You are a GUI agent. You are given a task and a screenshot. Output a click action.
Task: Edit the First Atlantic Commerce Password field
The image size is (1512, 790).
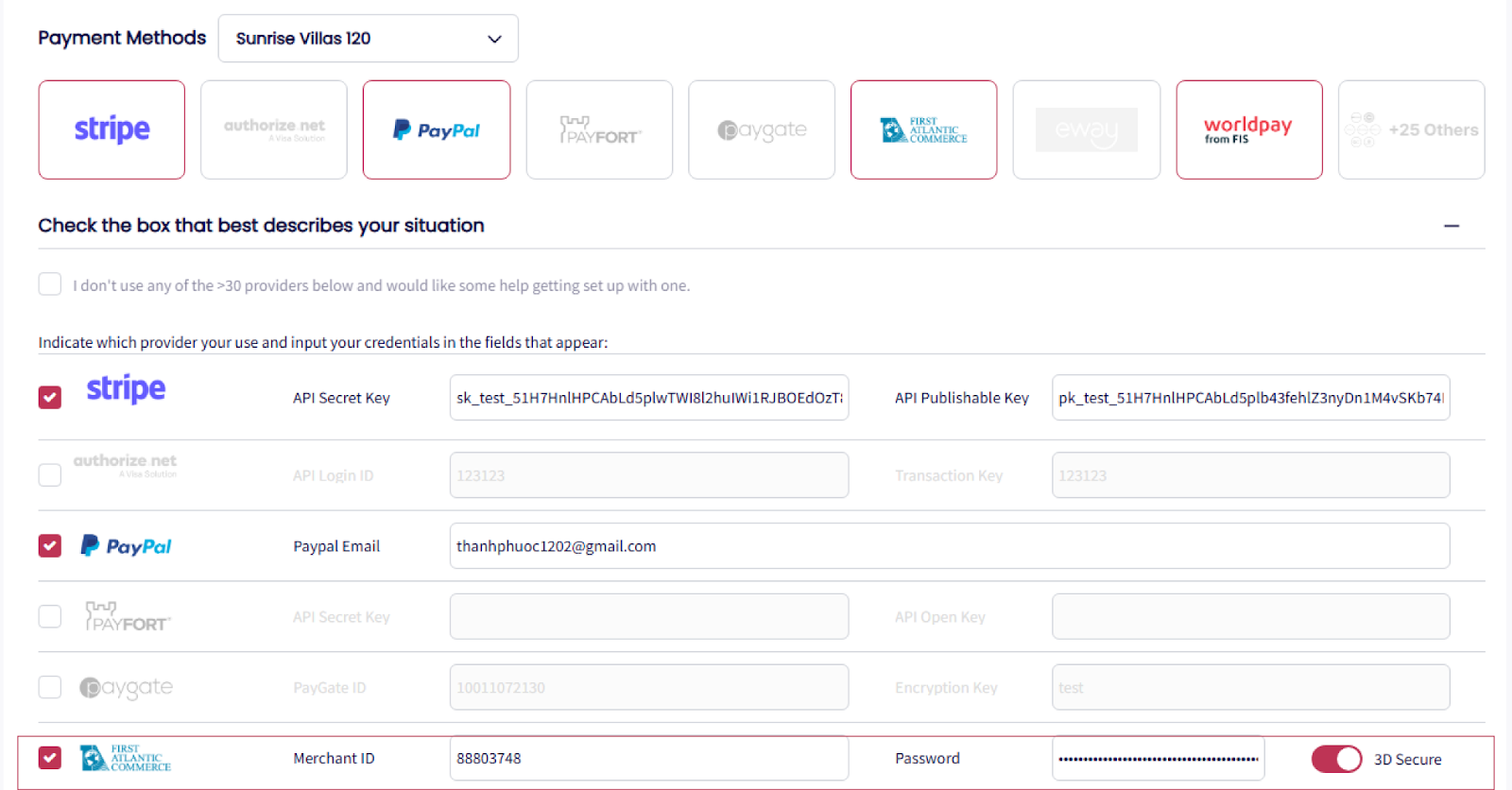(1159, 759)
